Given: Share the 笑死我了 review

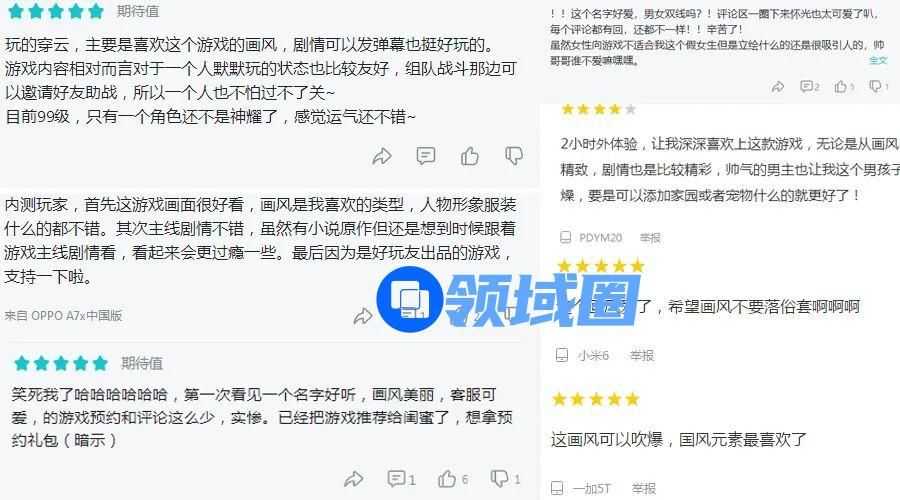Looking at the screenshot, I should (x=354, y=479).
